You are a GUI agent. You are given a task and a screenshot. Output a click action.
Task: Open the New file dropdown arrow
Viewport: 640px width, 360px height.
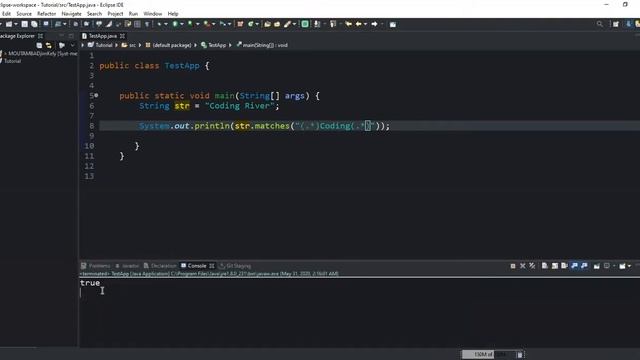click(16, 24)
